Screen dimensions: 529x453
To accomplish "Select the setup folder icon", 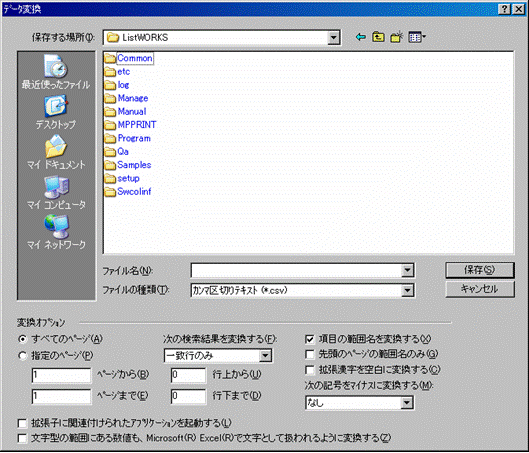I will click(110, 178).
